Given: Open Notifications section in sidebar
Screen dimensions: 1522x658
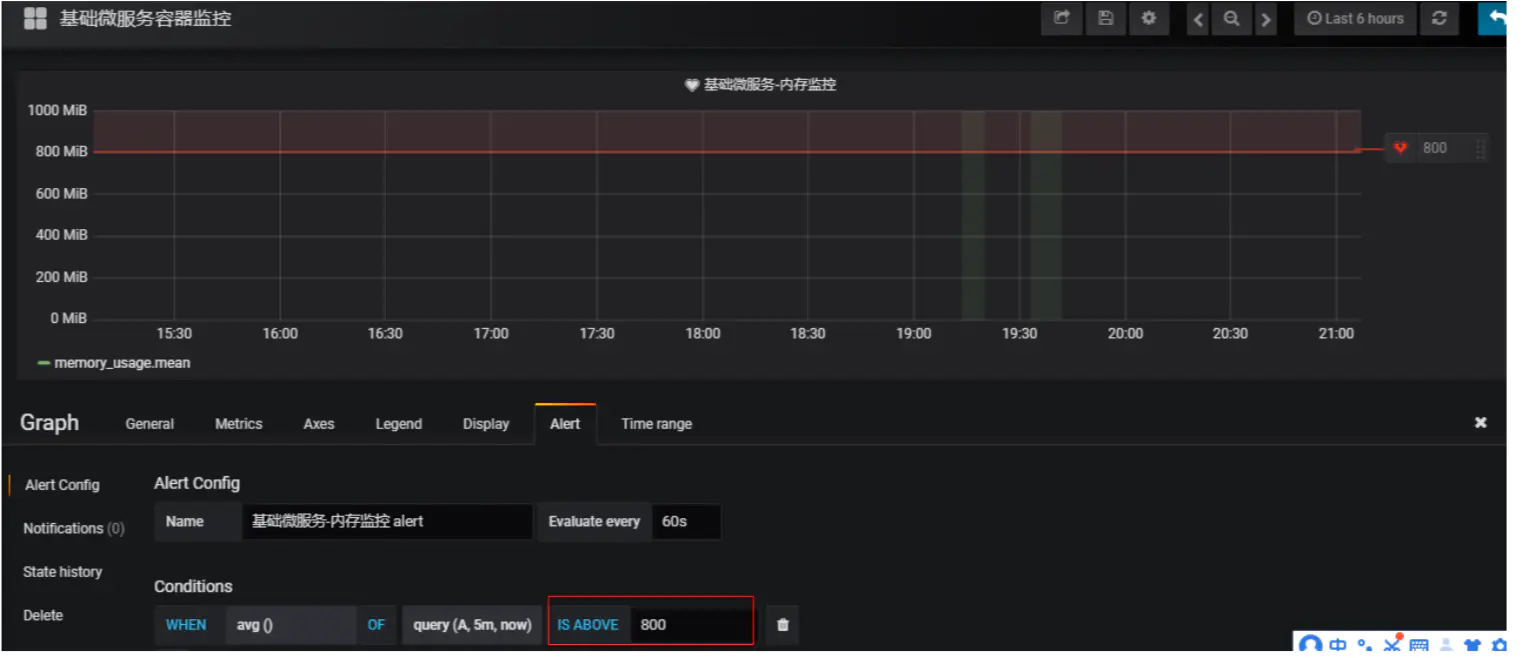Looking at the screenshot, I should 74,528.
